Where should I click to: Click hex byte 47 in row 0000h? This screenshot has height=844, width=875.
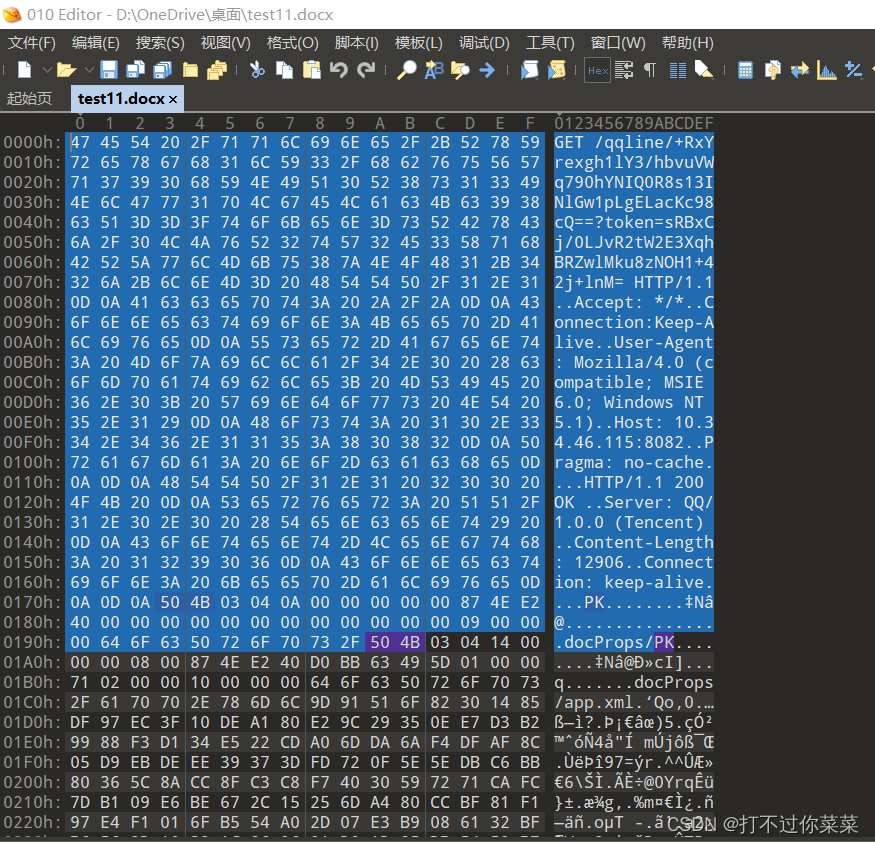pos(80,142)
